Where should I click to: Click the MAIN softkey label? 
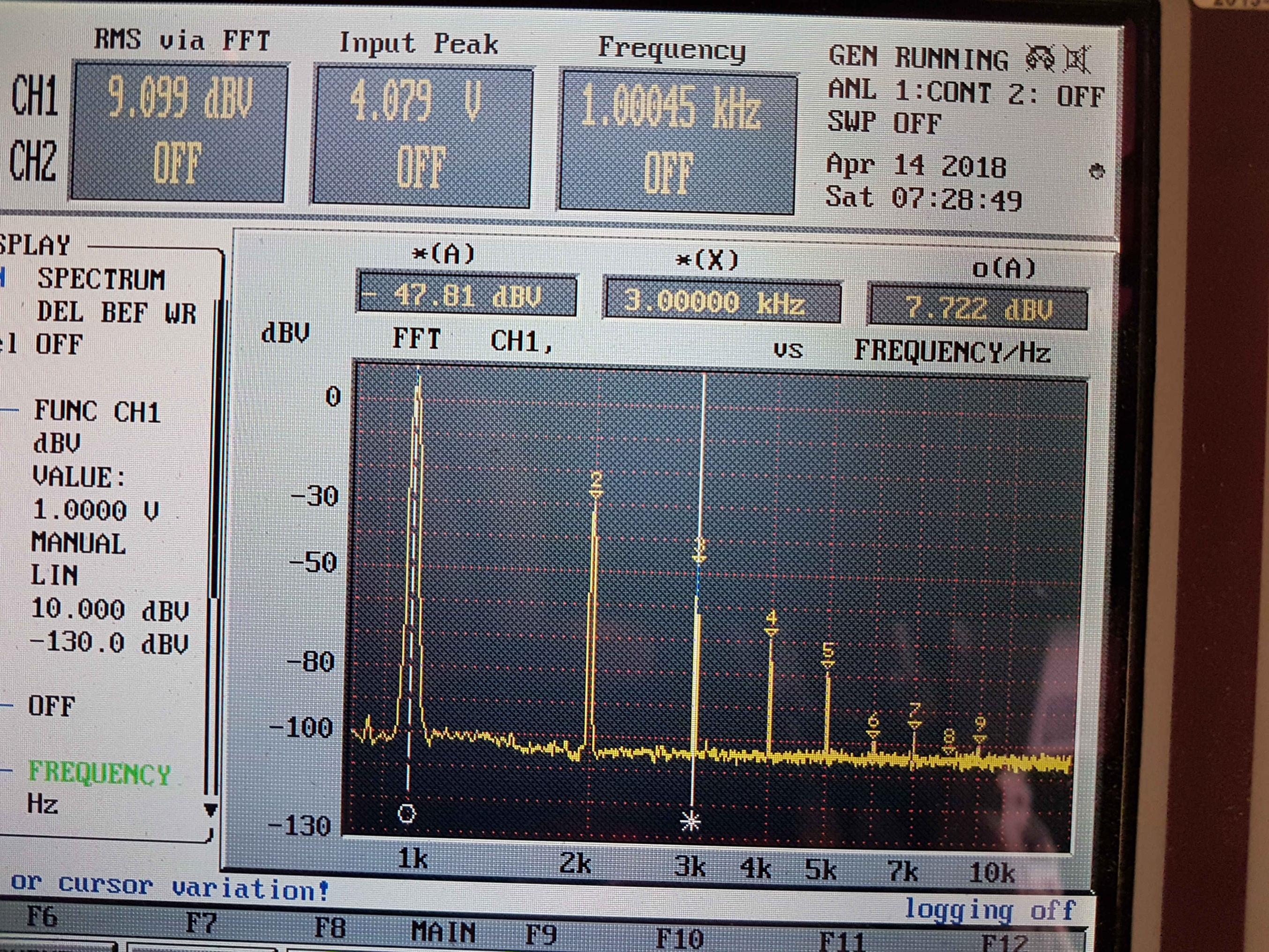tap(443, 931)
